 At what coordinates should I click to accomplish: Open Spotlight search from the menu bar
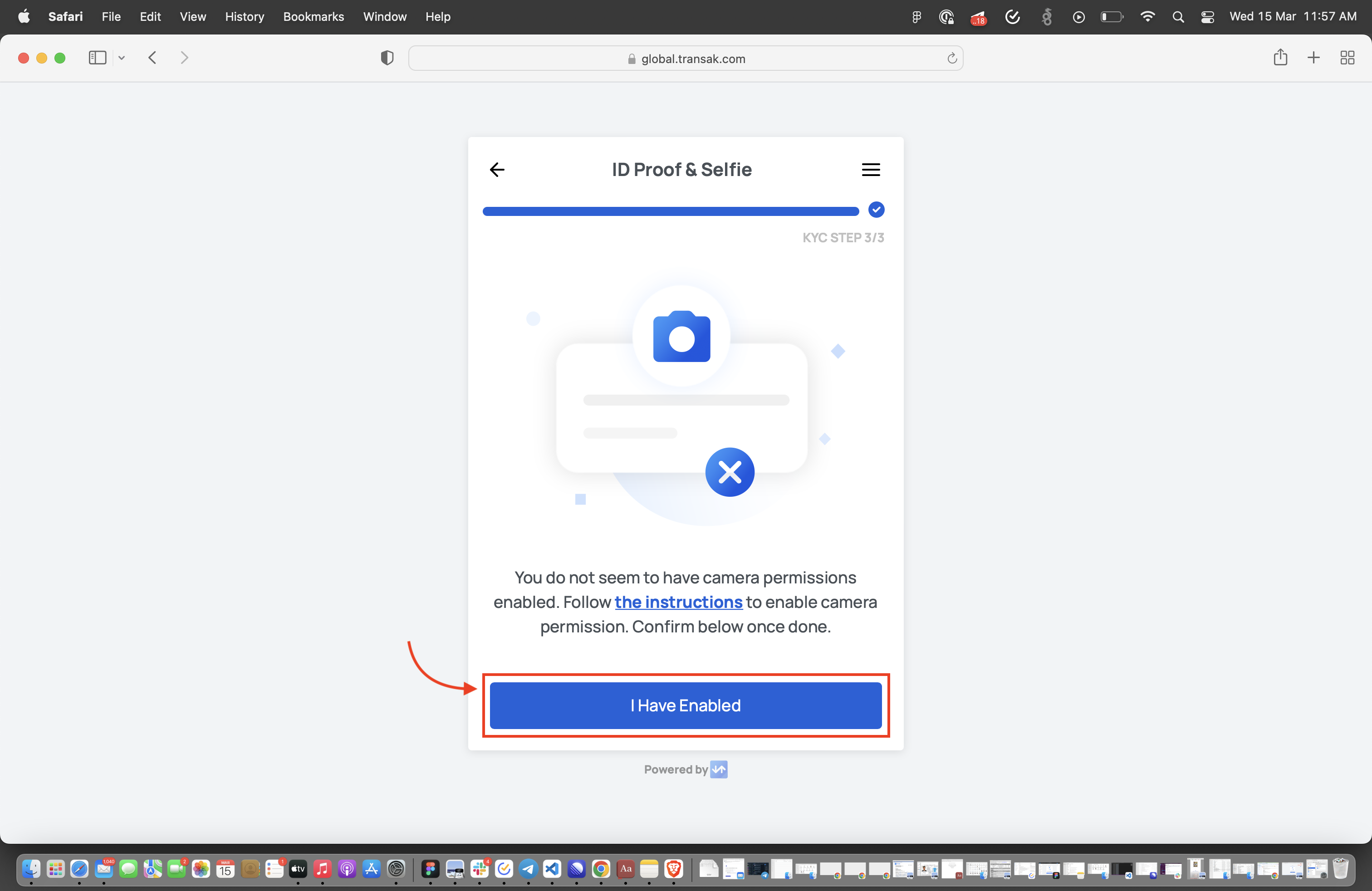(x=1178, y=17)
